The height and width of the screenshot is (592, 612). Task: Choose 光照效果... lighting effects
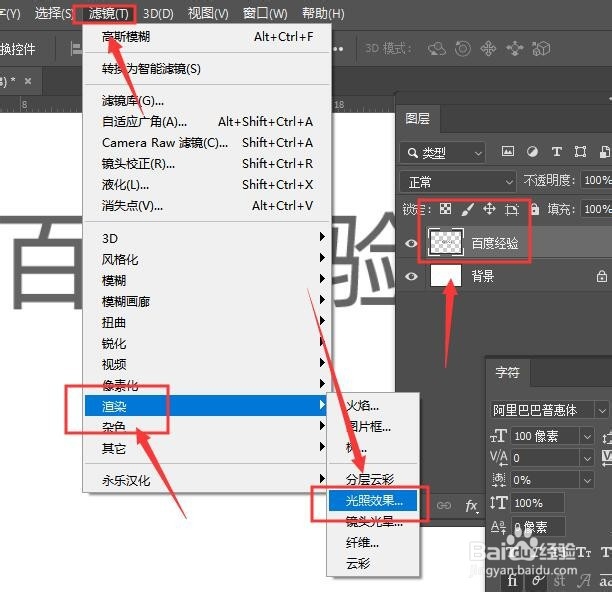coord(373,501)
